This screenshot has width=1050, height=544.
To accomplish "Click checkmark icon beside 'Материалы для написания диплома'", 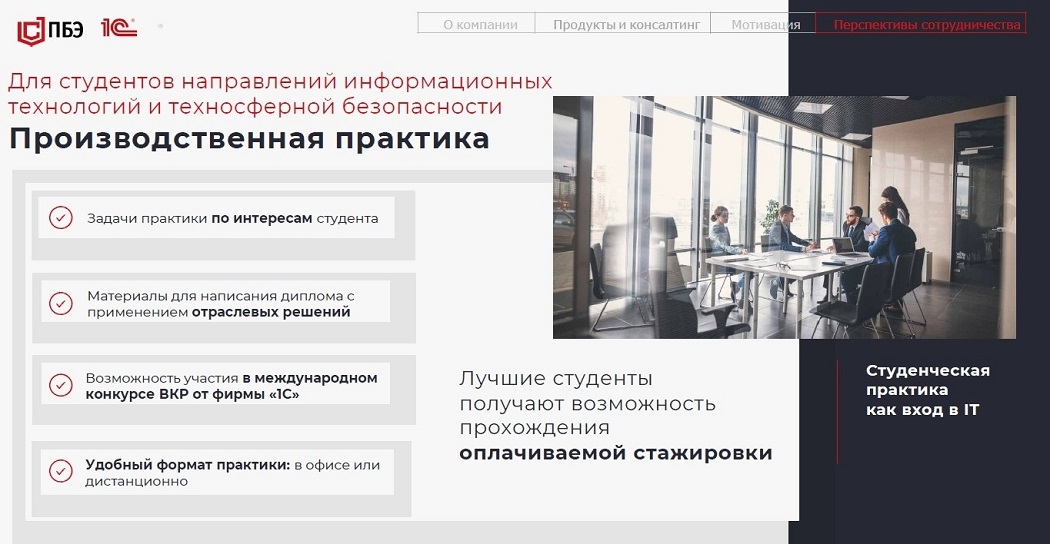I will pyautogui.click(x=61, y=303).
